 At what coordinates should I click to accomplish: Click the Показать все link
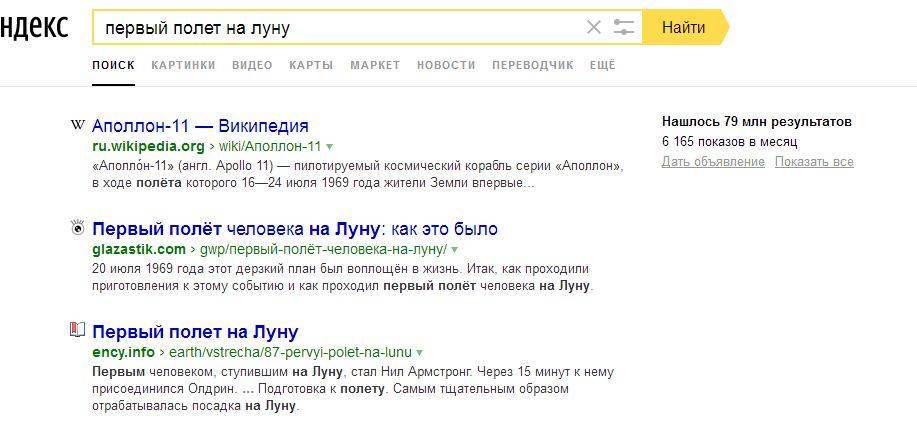click(813, 162)
